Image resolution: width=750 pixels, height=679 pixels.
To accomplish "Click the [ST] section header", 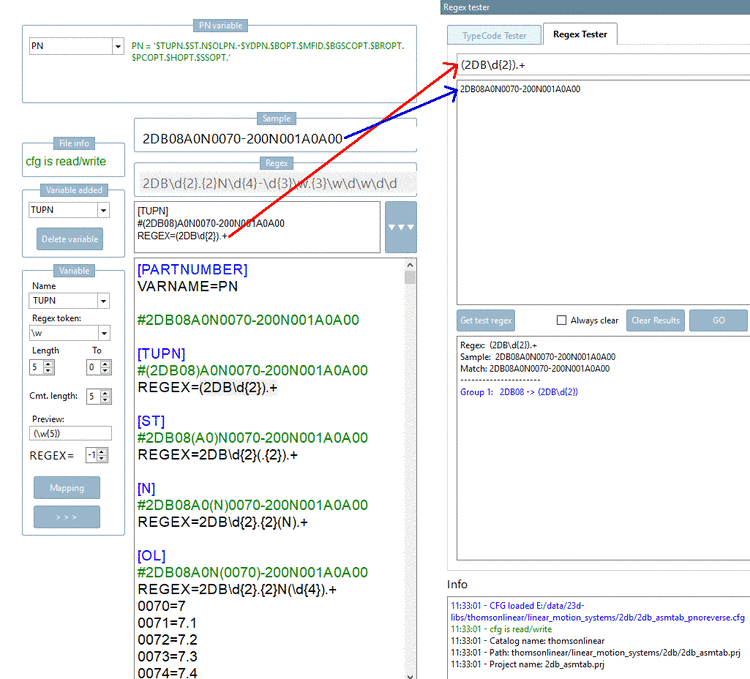I will (x=151, y=421).
